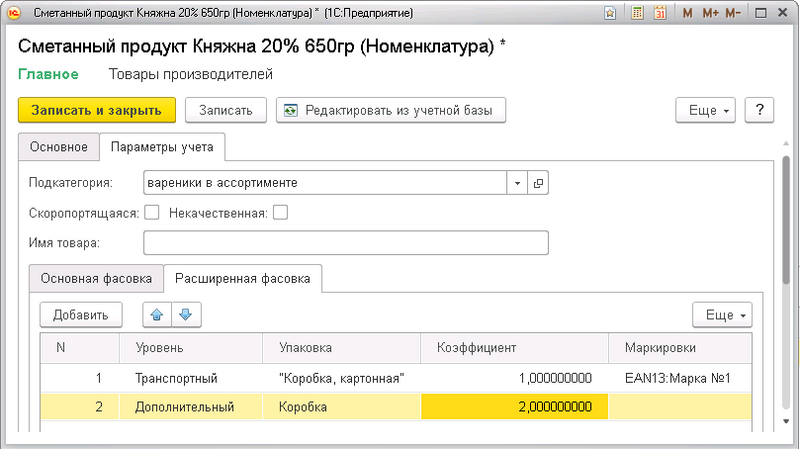Select the 1,000000000 coefficient cell
This screenshot has height=449, width=800.
[514, 378]
